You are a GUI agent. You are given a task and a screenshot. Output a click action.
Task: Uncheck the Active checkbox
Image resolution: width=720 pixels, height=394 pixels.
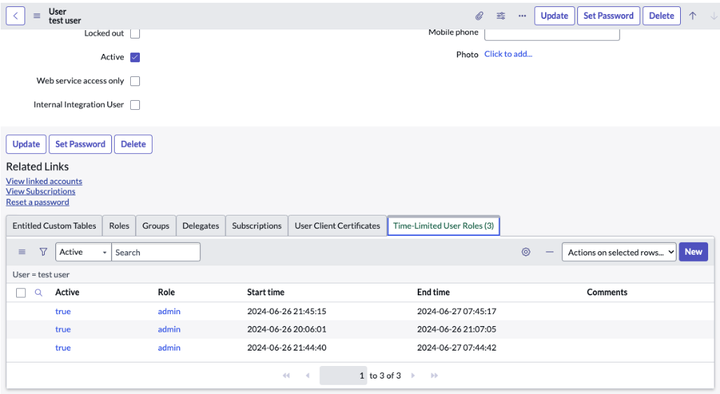click(135, 57)
